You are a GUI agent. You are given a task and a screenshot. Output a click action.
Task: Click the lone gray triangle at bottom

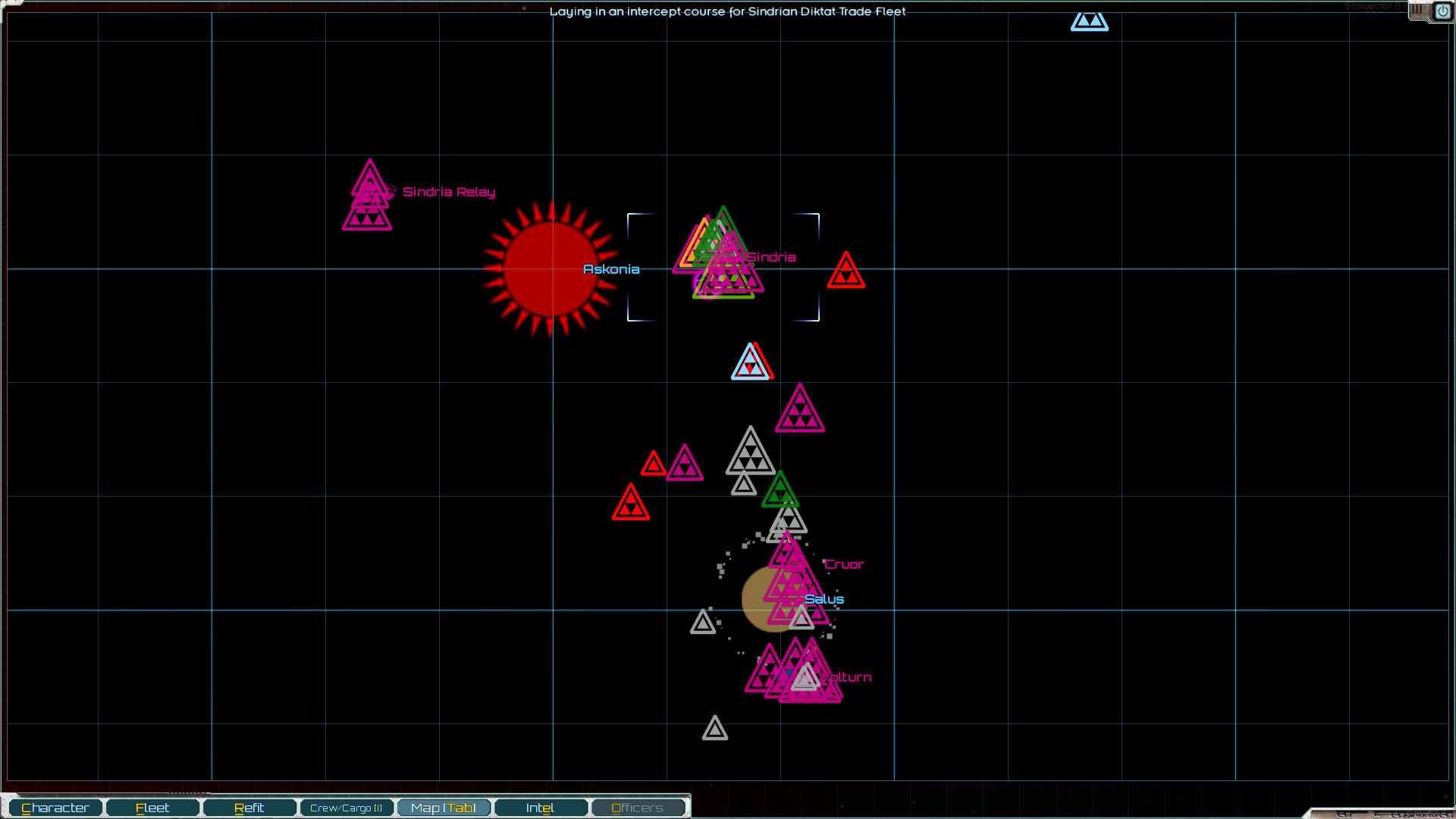coord(714,730)
